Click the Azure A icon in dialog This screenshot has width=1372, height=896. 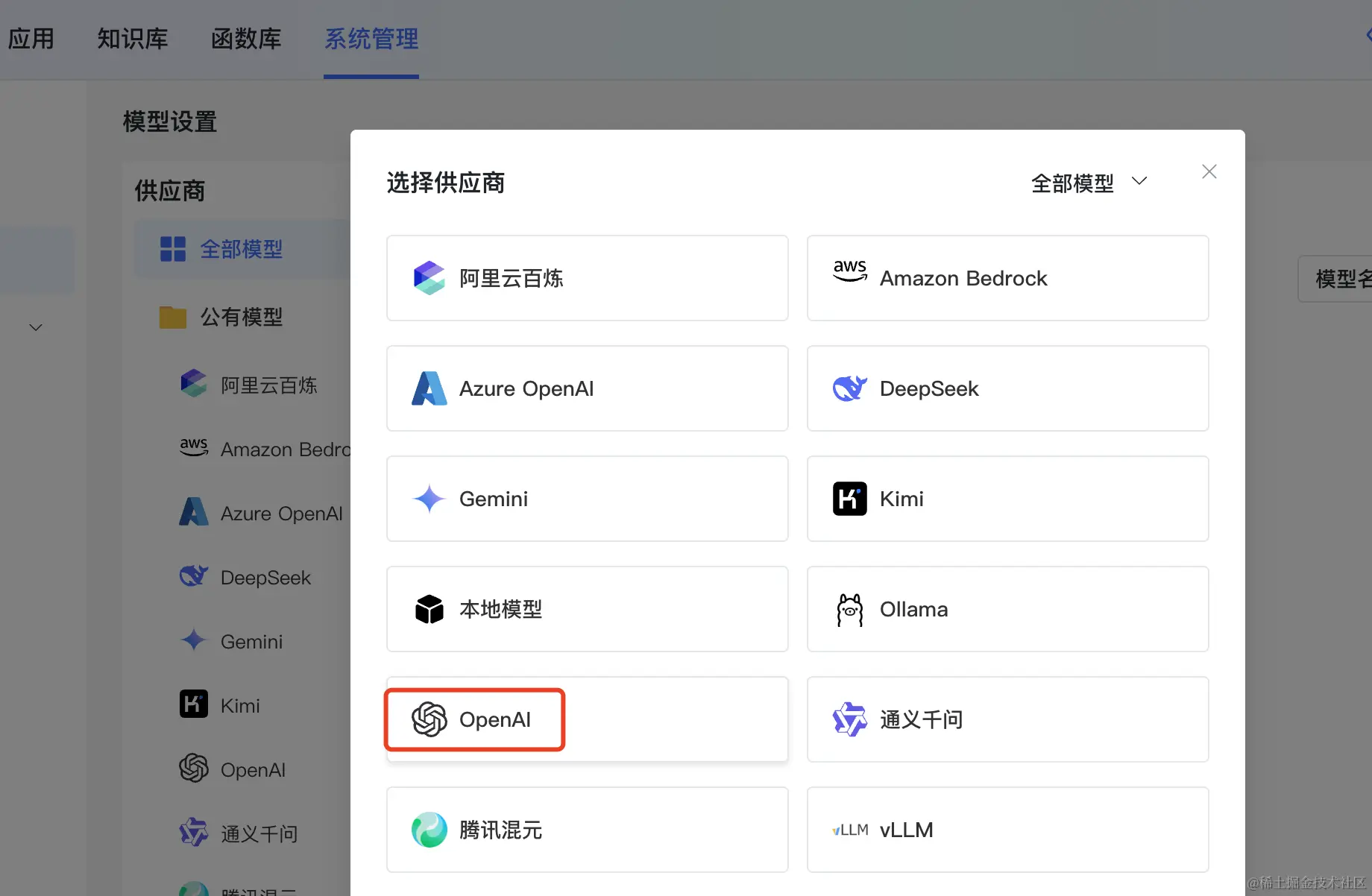(429, 388)
